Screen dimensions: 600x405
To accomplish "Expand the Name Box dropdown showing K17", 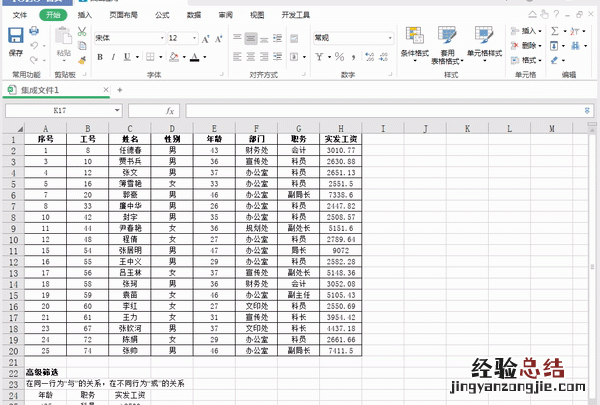I will [116, 110].
